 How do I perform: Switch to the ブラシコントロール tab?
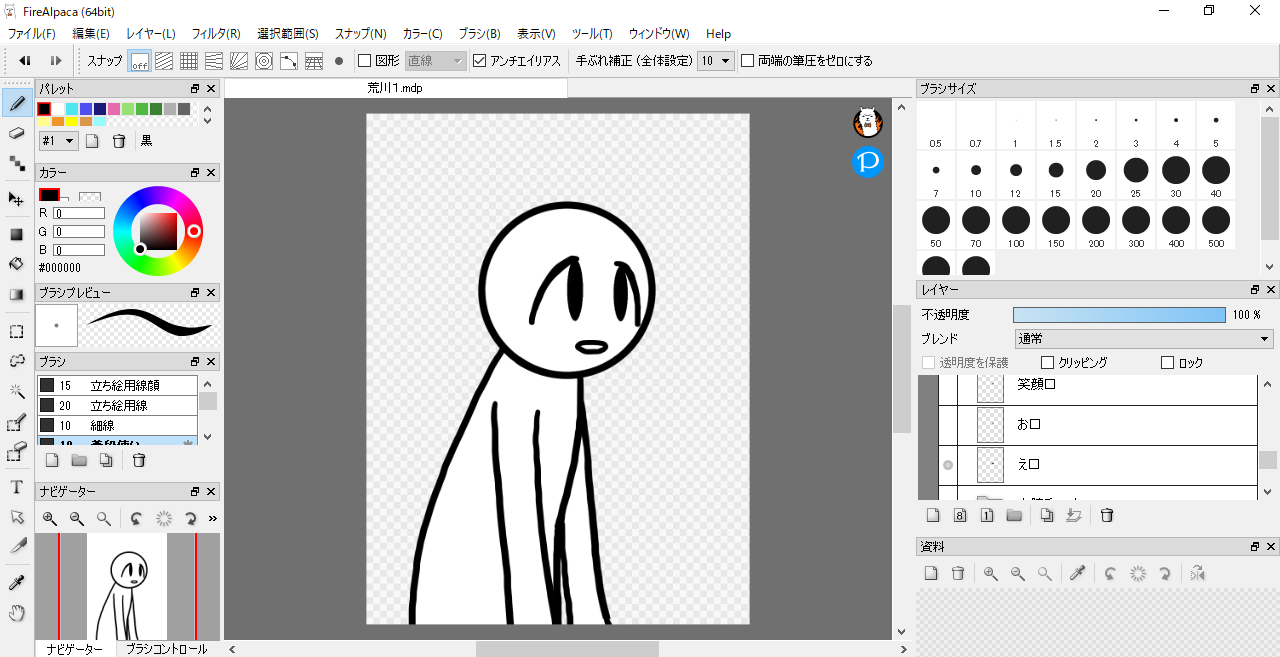click(x=167, y=649)
